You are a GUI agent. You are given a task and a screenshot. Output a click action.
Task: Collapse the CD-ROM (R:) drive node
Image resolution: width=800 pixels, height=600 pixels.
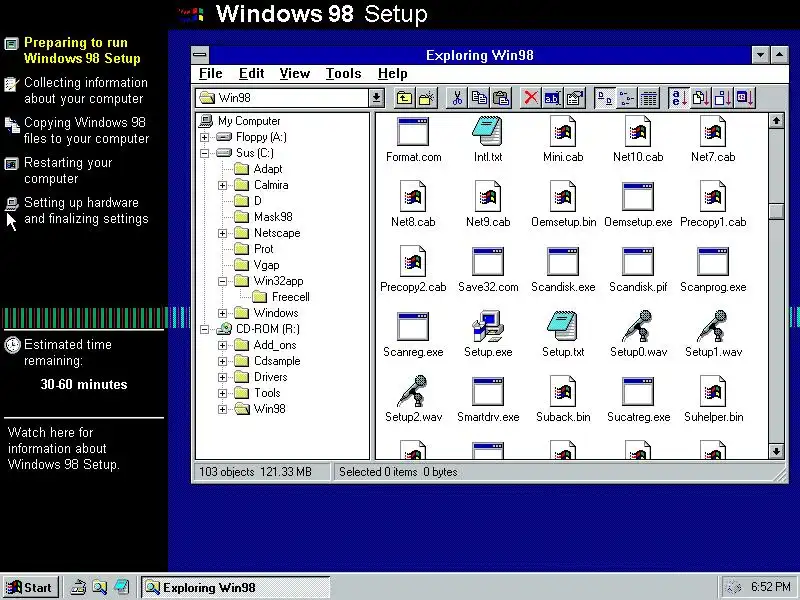tap(204, 329)
